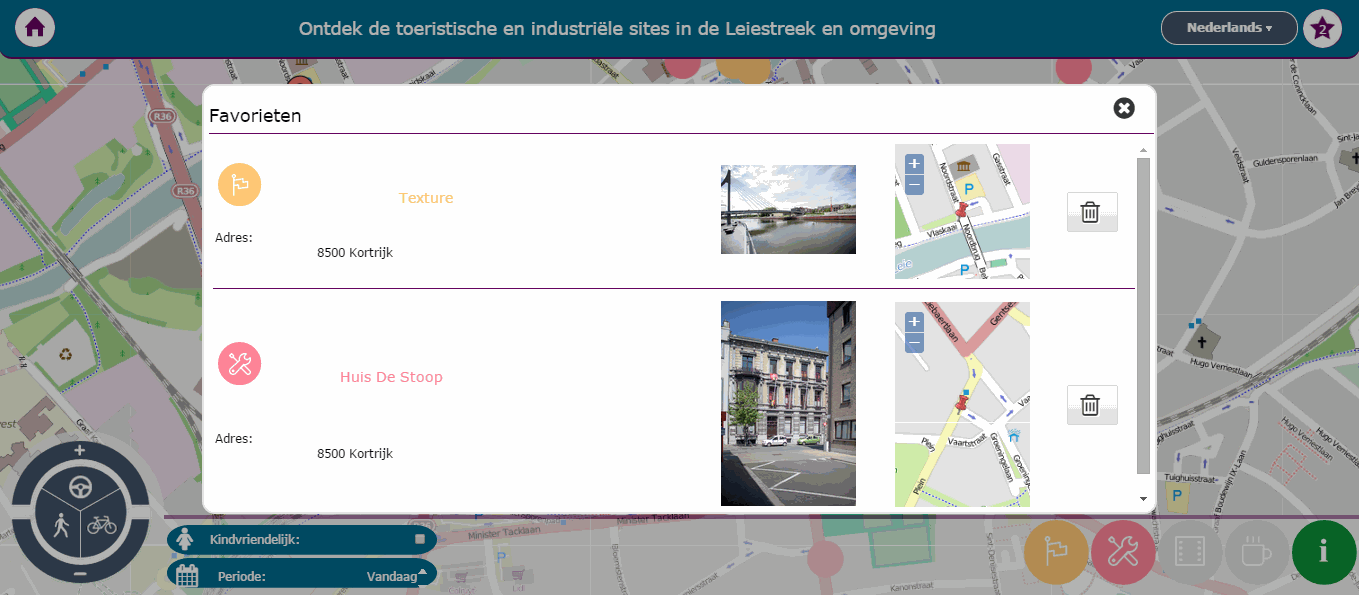View the Texture bridge photo
This screenshot has width=1359, height=595.
[x=788, y=209]
